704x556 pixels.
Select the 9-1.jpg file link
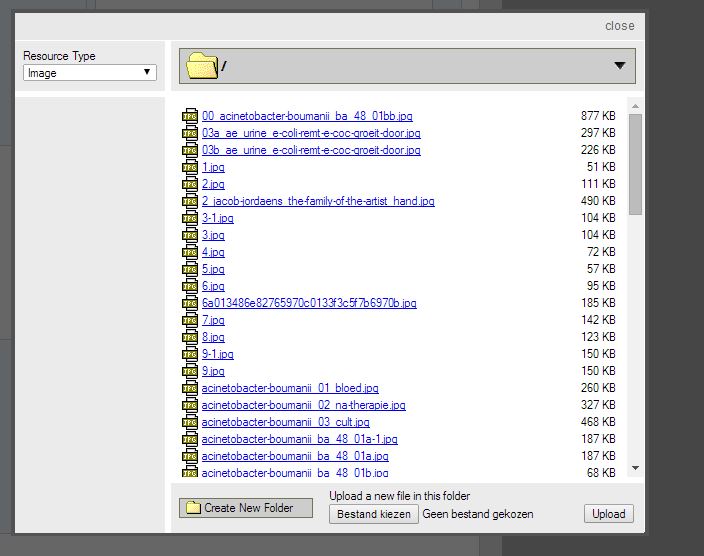(218, 354)
